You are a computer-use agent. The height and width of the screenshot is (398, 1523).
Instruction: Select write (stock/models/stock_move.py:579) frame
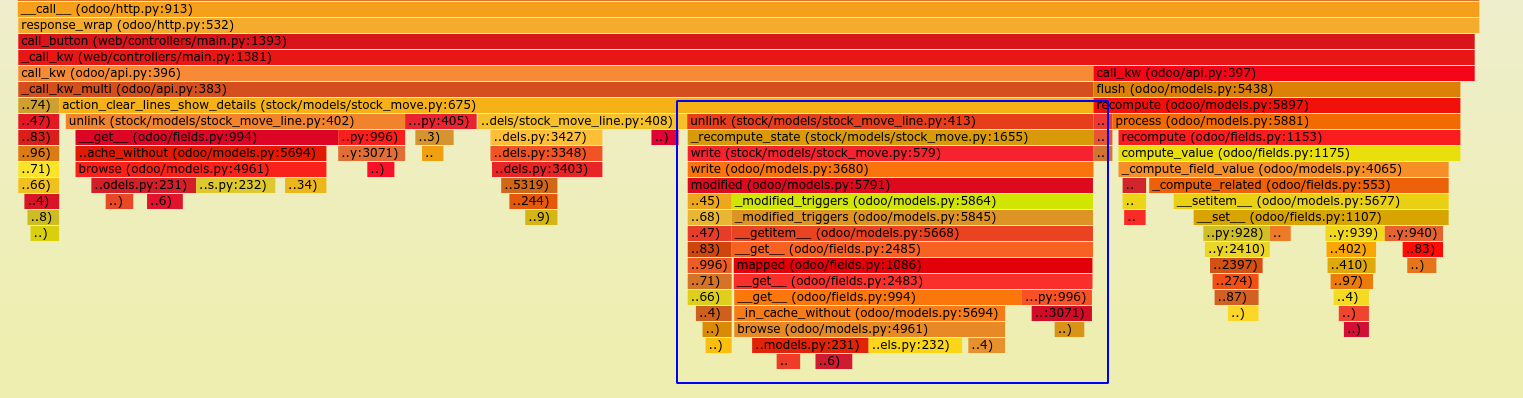click(890, 153)
